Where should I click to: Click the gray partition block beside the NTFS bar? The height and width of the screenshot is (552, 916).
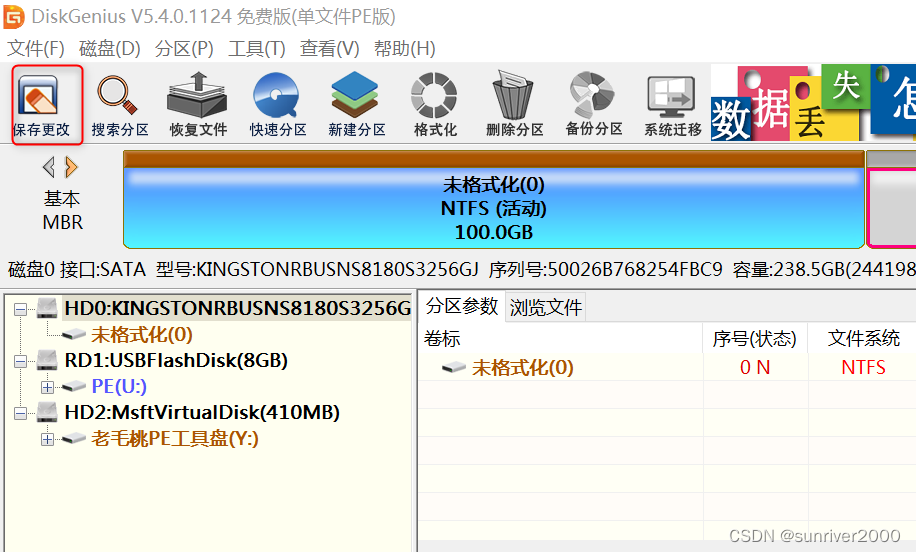[x=891, y=200]
